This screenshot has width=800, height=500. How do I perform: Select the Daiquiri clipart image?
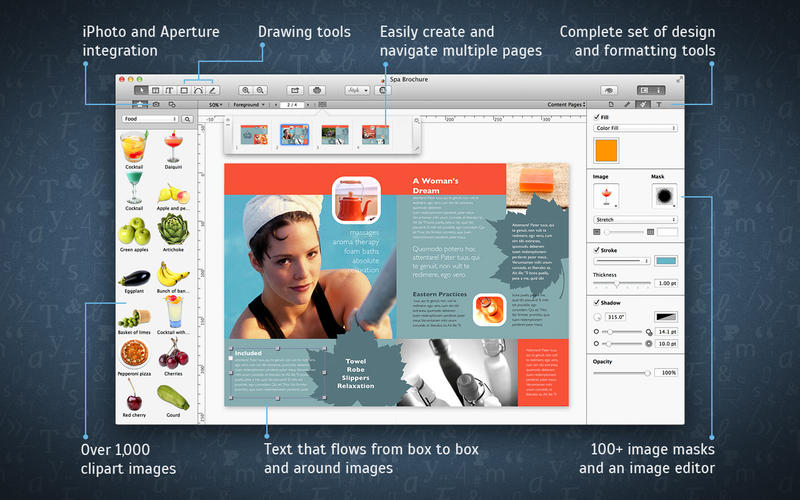(x=173, y=147)
